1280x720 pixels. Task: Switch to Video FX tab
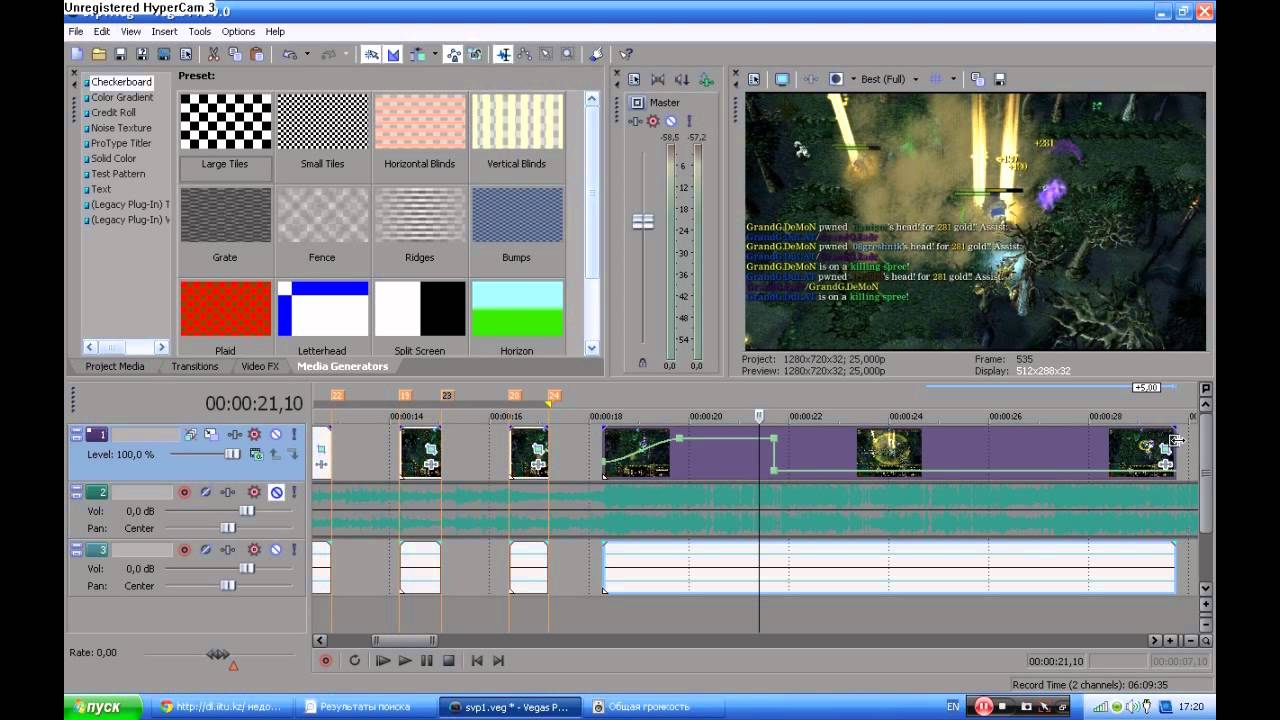pos(260,367)
